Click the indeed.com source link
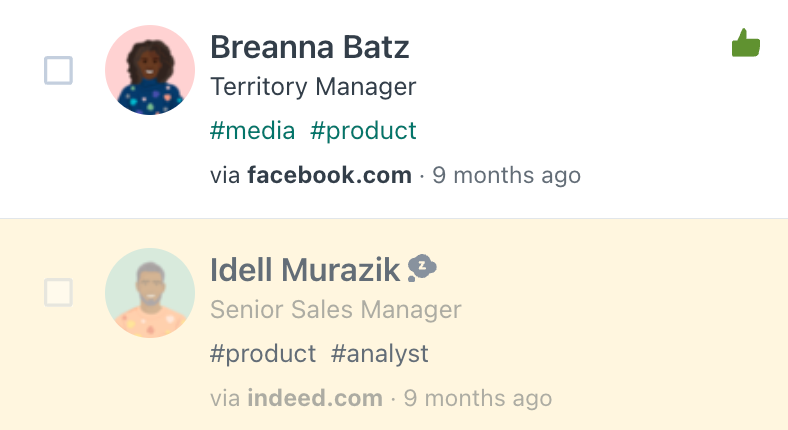 (315, 398)
